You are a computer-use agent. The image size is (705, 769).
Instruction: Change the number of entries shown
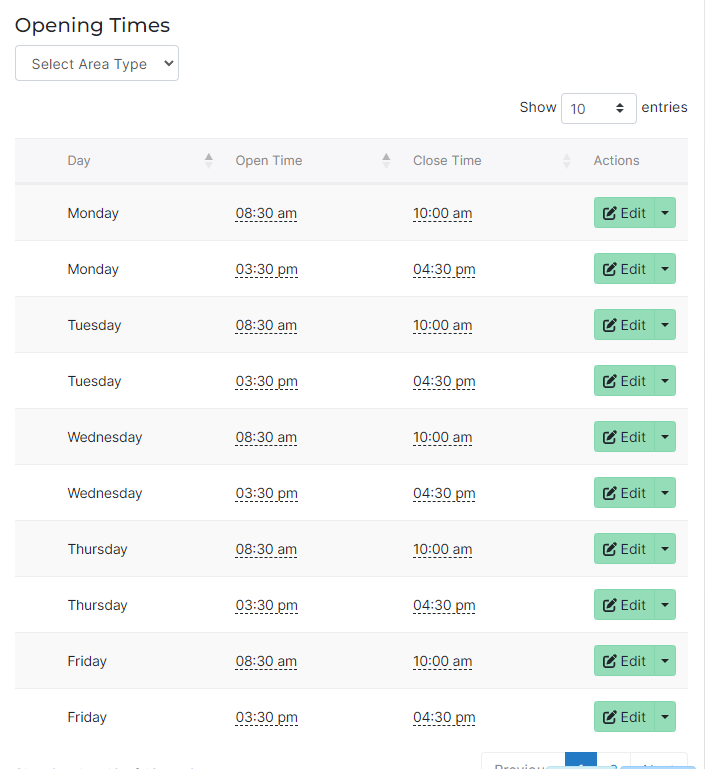(598, 108)
